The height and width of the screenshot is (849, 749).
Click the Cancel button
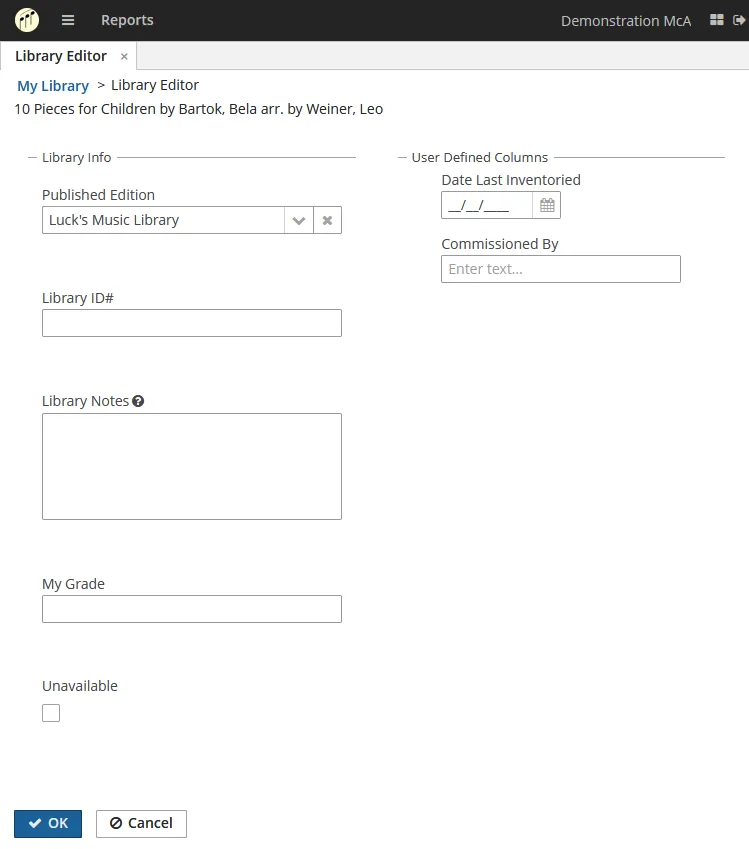pos(141,824)
